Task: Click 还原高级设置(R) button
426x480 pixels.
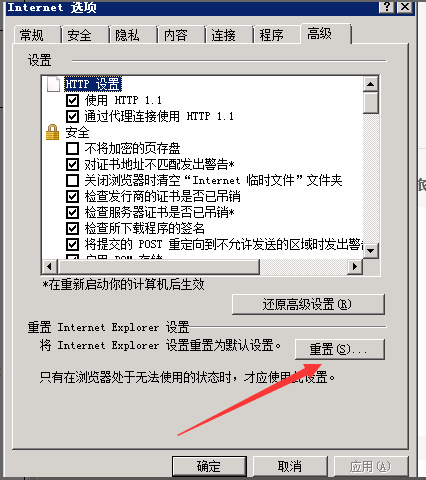Action: point(308,304)
